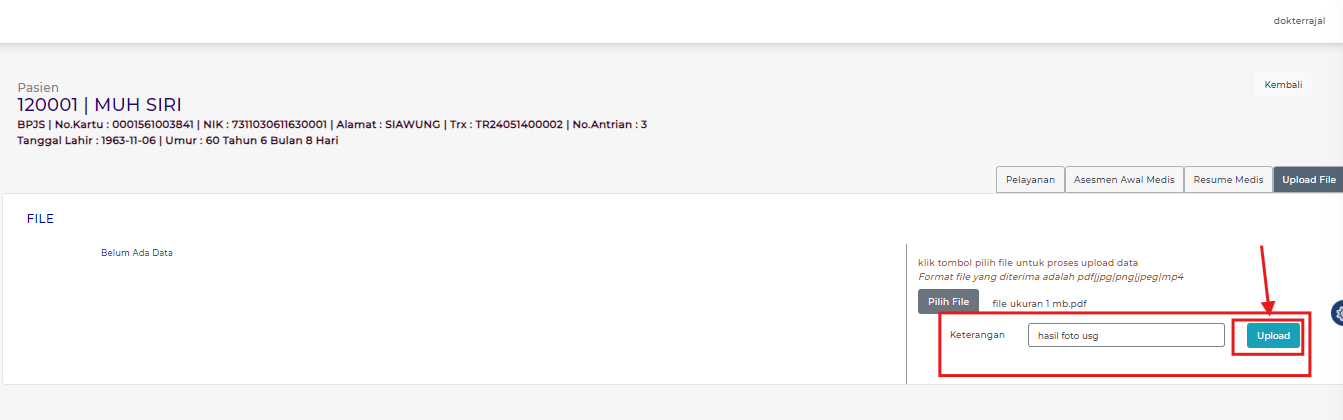Click the patient name MUH SIRI
Image resolution: width=1343 pixels, height=420 pixels.
tap(138, 105)
